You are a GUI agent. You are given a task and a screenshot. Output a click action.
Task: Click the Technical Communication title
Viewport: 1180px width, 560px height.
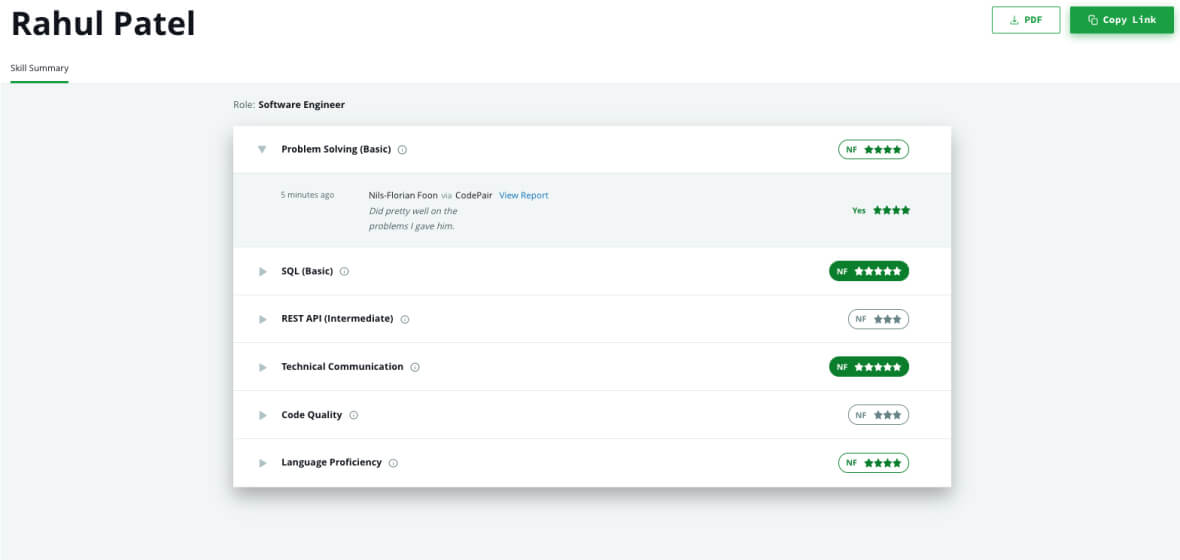[342, 367]
